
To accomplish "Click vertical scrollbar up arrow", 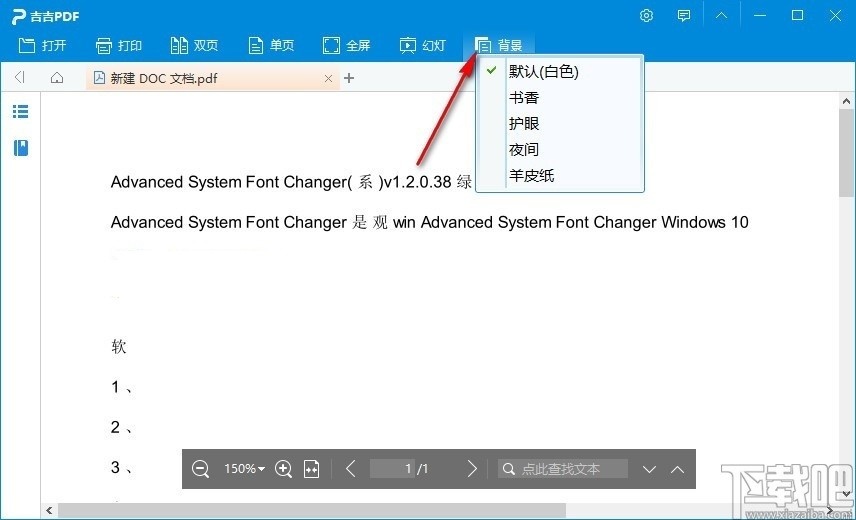I will (847, 101).
